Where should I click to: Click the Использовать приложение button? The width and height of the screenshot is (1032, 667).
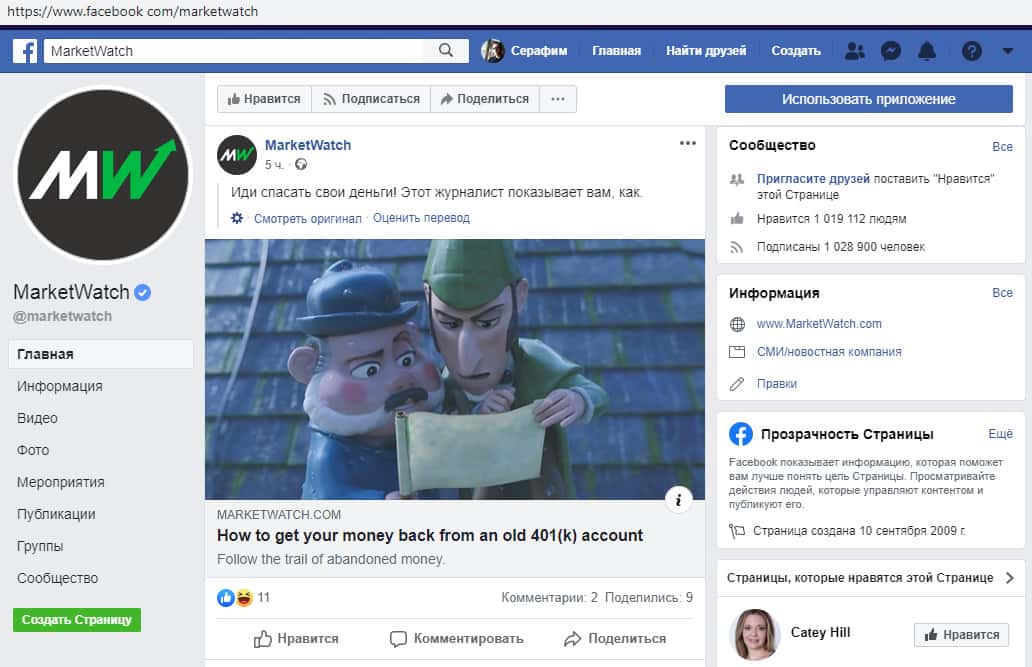869,99
